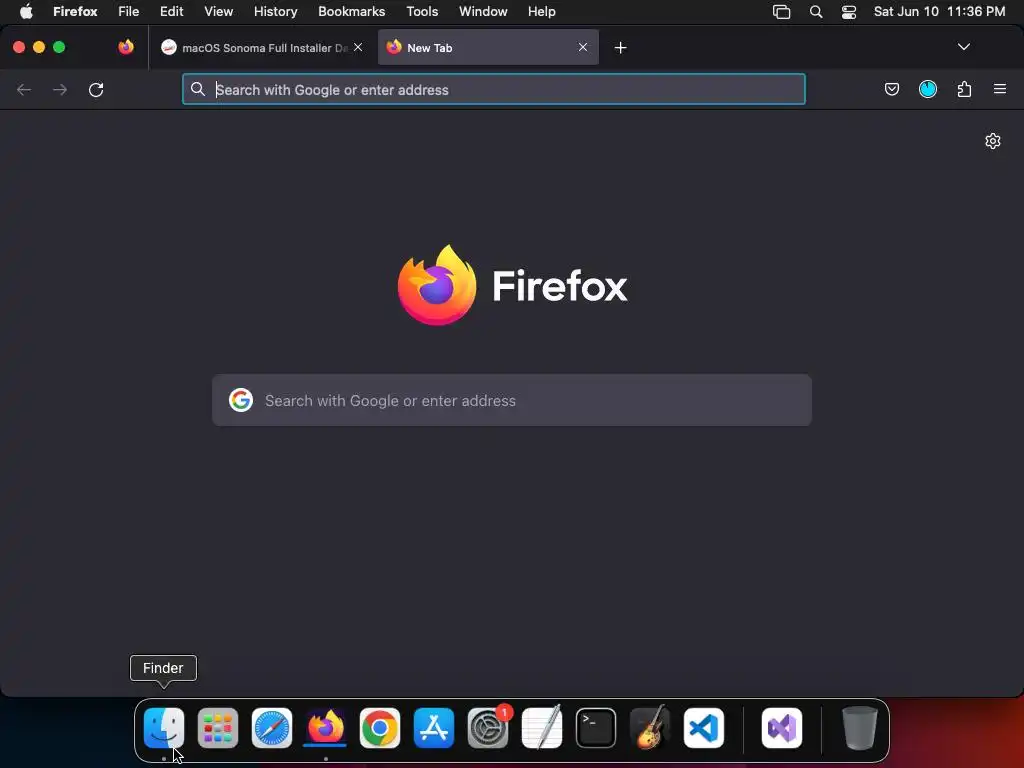The height and width of the screenshot is (768, 1024).
Task: Open GarageBand from the Dock
Action: [x=650, y=728]
